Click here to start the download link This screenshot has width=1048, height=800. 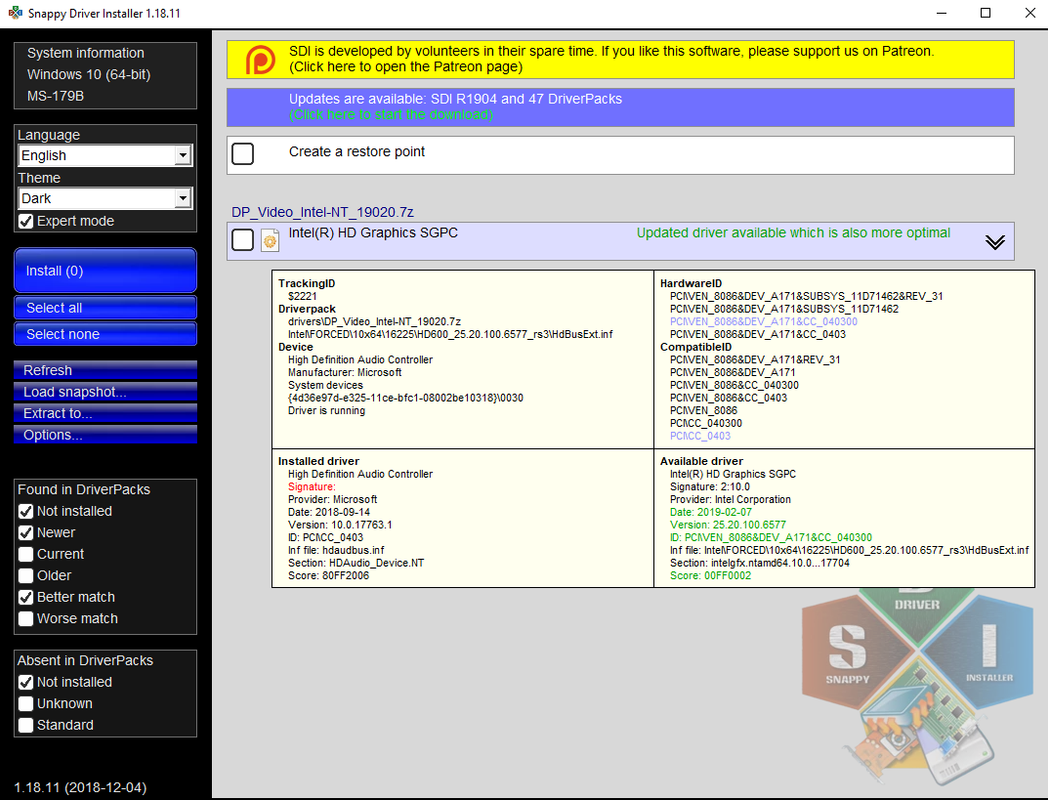pos(391,114)
